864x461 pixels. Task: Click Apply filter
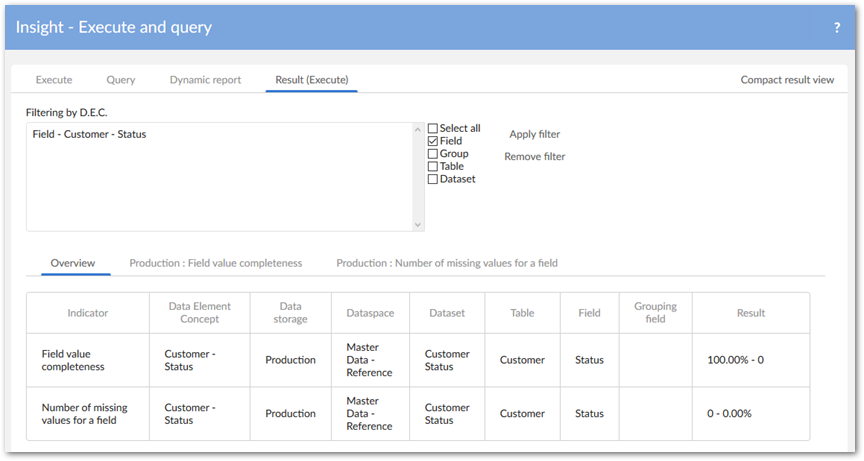535,134
